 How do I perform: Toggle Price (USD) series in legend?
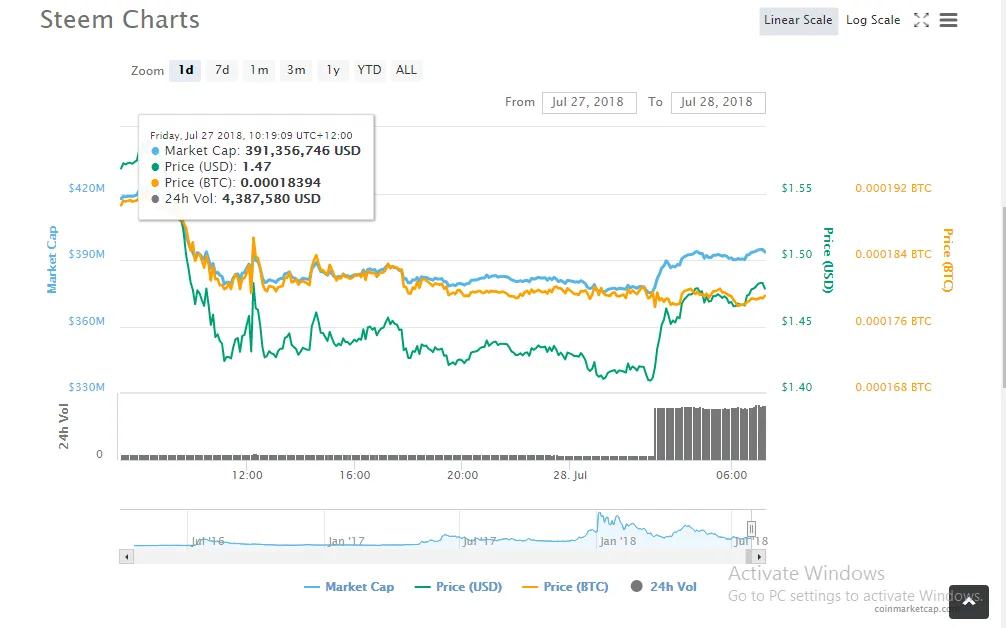(x=459, y=587)
